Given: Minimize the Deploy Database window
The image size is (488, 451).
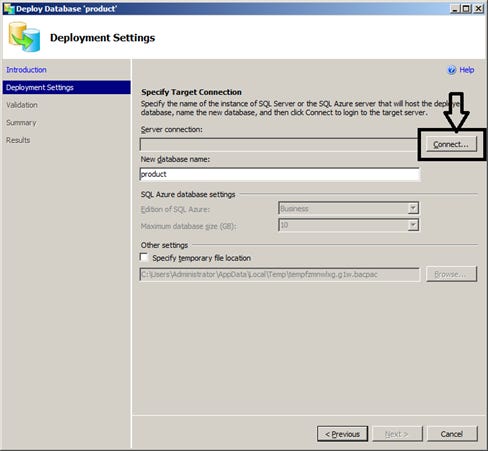Looking at the screenshot, I should coord(455,9).
